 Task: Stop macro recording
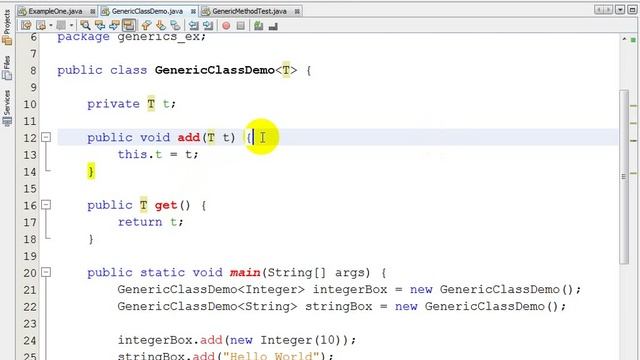pyautogui.click(x=241, y=26)
